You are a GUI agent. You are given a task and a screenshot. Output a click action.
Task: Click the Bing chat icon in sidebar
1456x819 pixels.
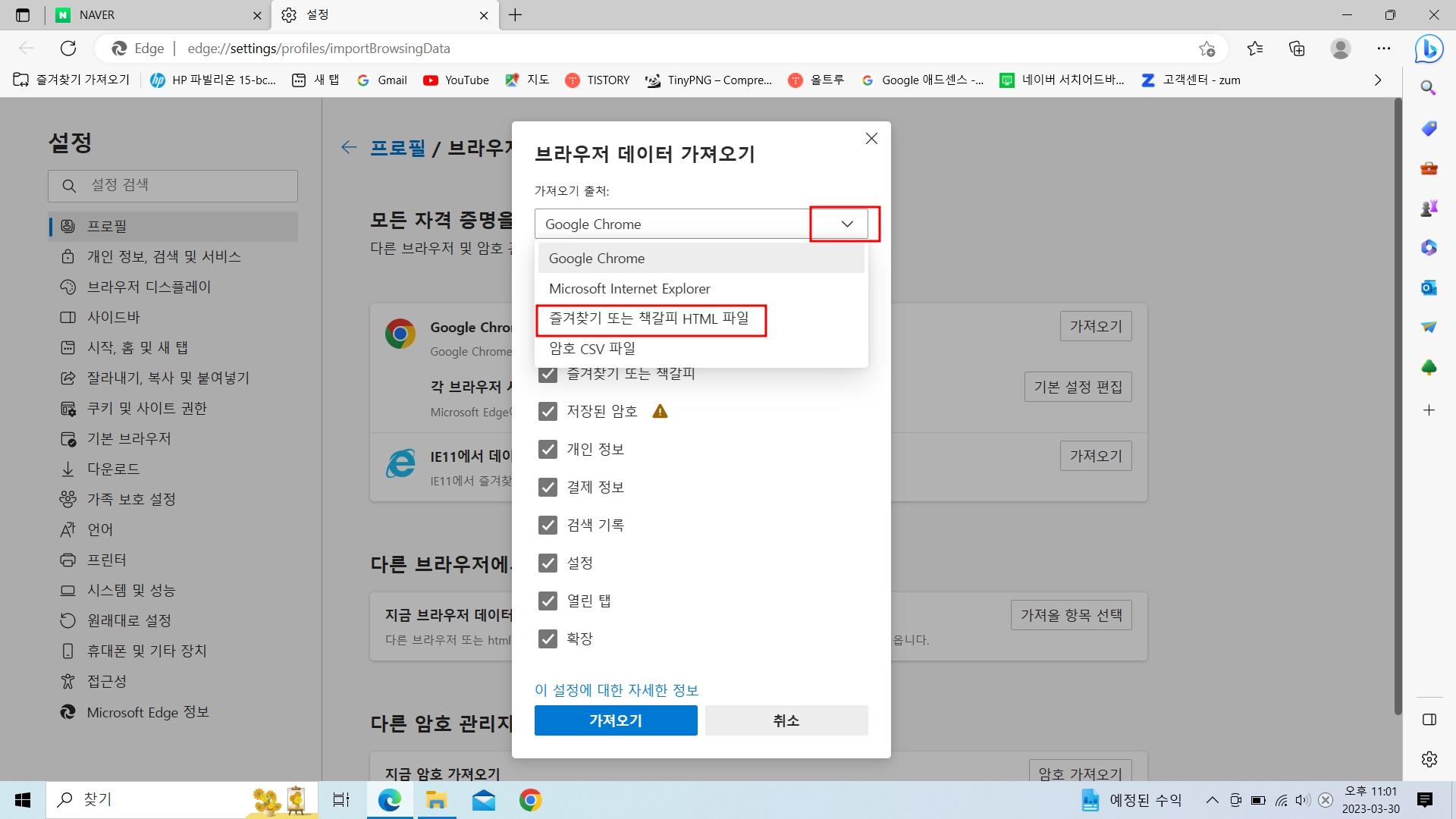[x=1429, y=49]
